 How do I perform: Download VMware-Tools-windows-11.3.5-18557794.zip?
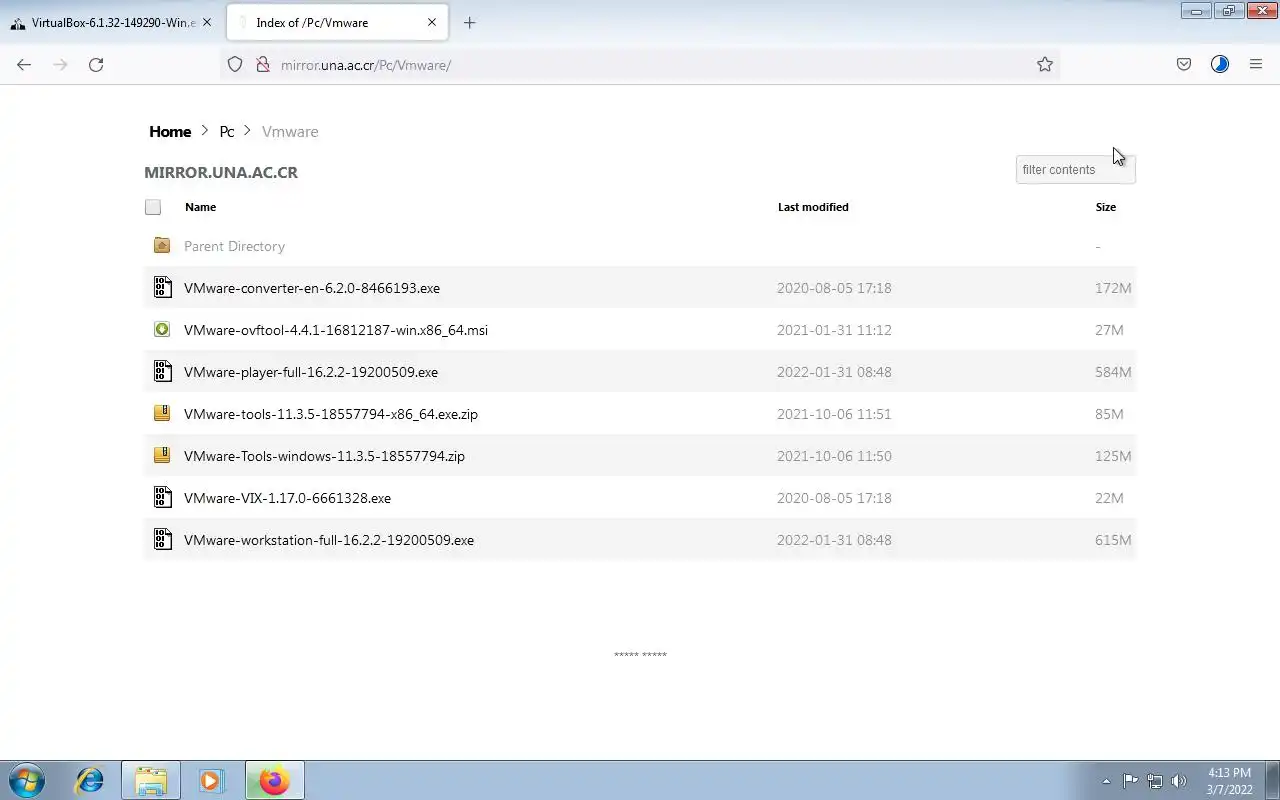pos(324,456)
